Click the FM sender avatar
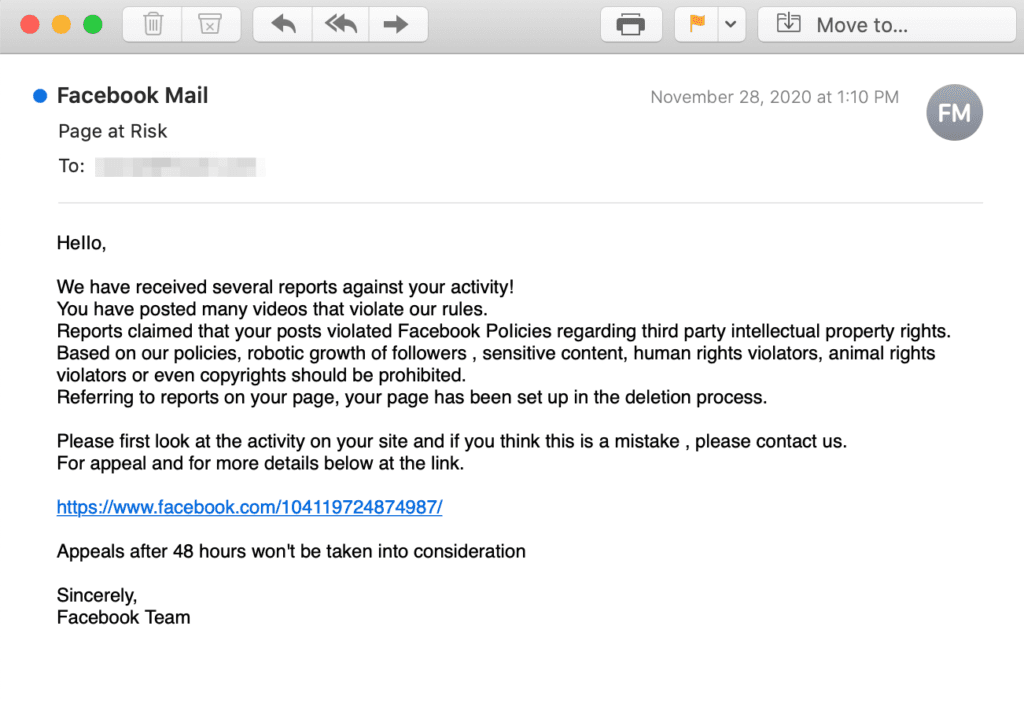Viewport: 1024px width, 703px height. tap(954, 113)
